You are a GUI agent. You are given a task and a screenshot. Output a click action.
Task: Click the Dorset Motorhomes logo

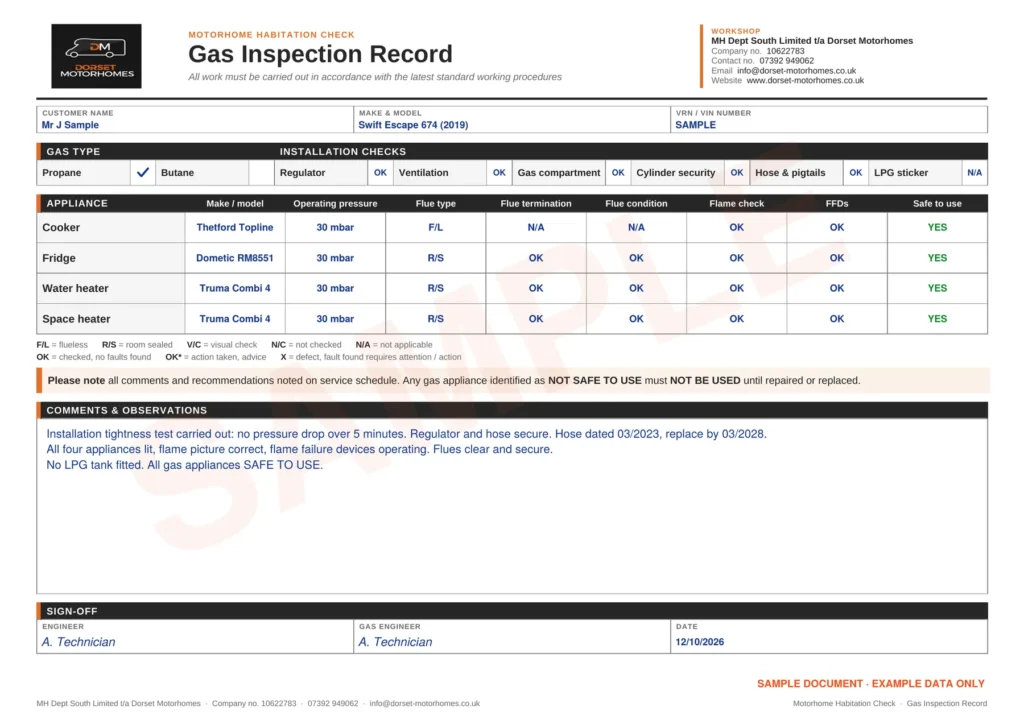[x=97, y=56]
